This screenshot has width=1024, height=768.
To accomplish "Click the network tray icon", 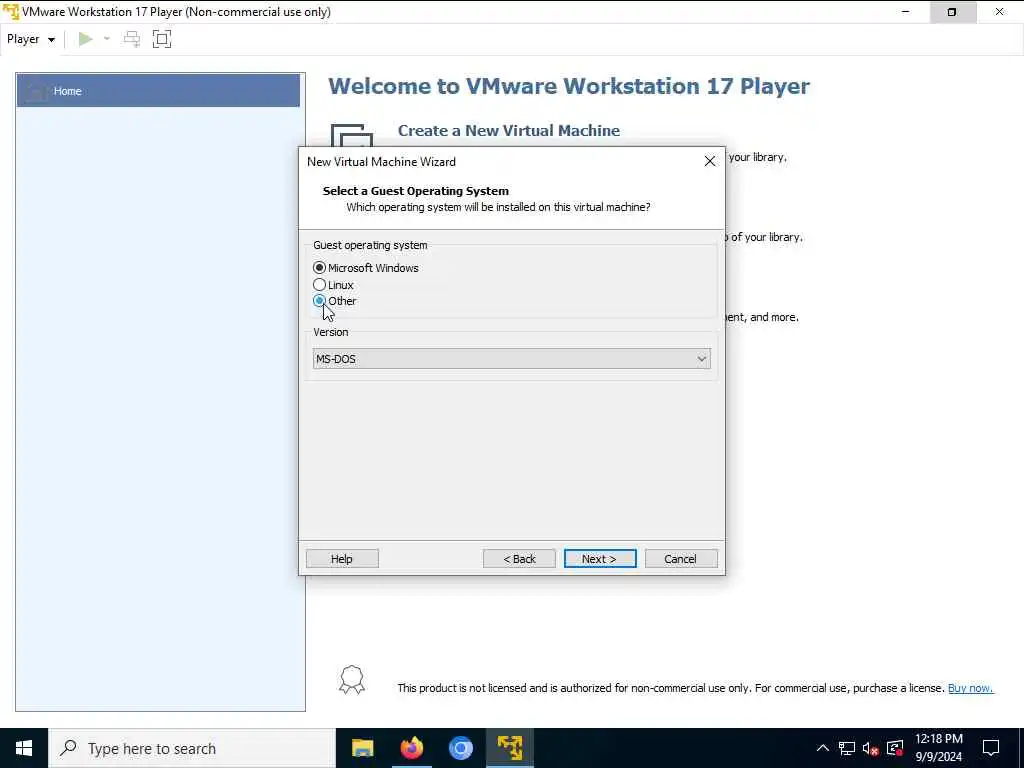I will pyautogui.click(x=847, y=748).
